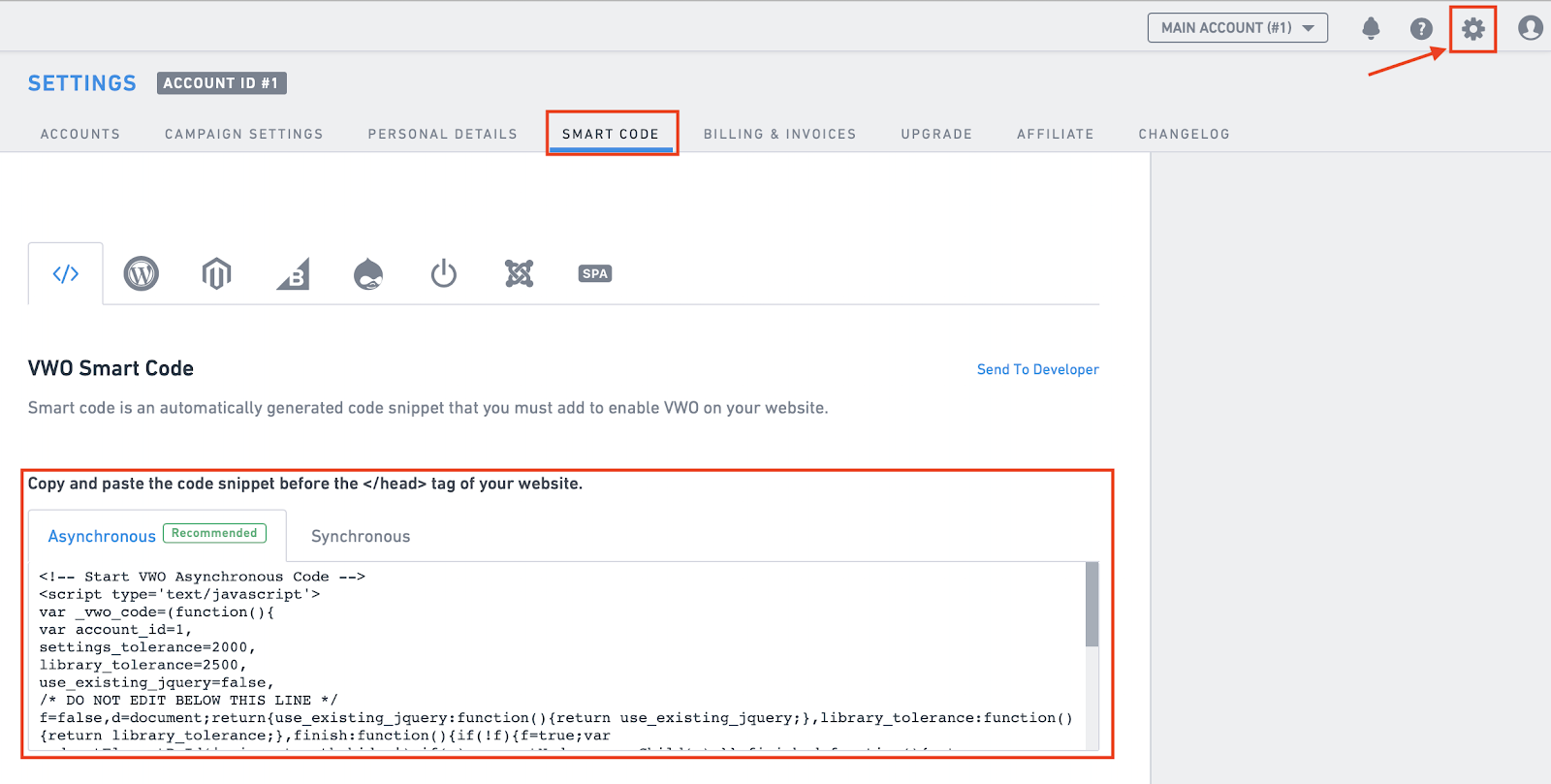Select the SPA platform icon

click(595, 274)
